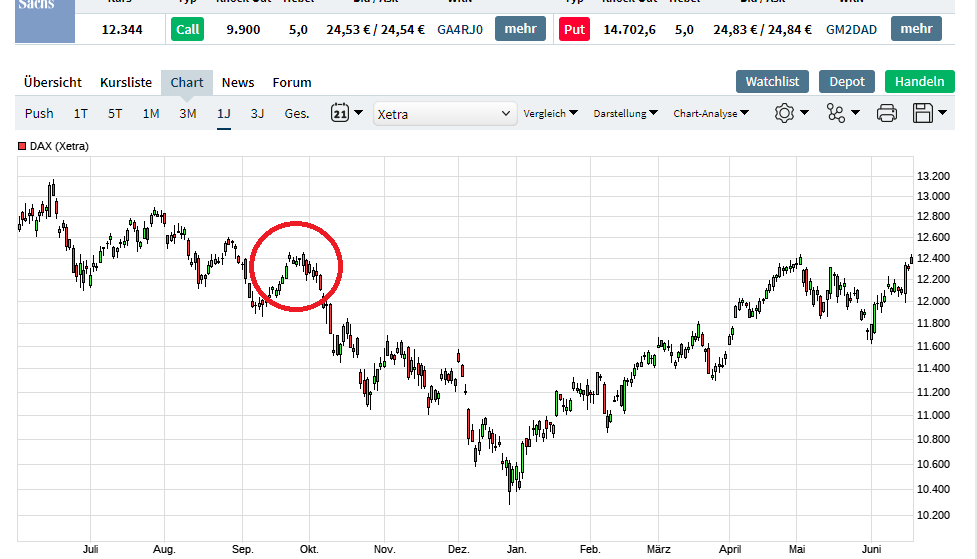Screen dimensions: 977x559
Task: Click the Juni label on time axis
Action: [x=872, y=549]
